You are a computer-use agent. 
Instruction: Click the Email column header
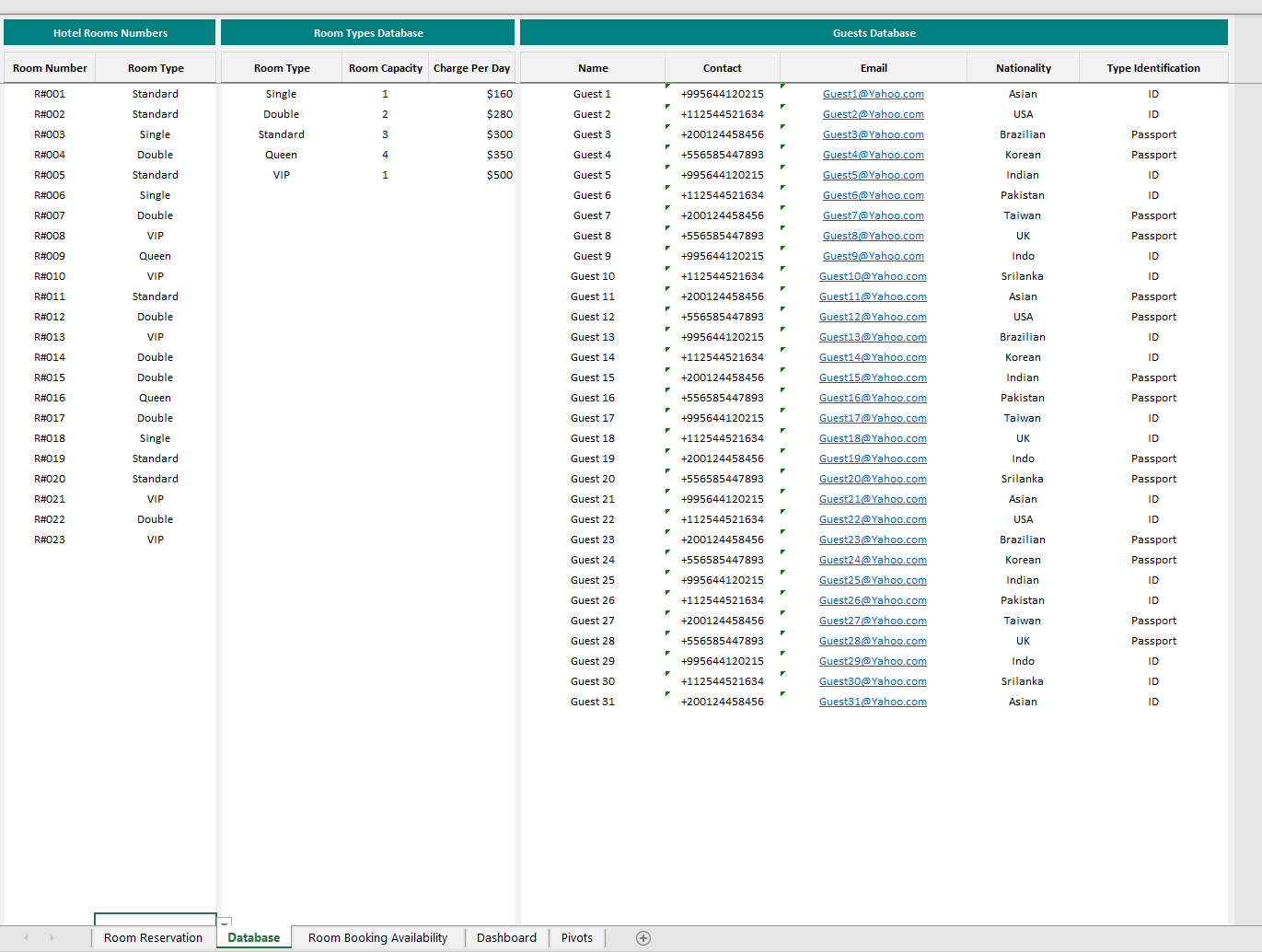pyautogui.click(x=874, y=68)
